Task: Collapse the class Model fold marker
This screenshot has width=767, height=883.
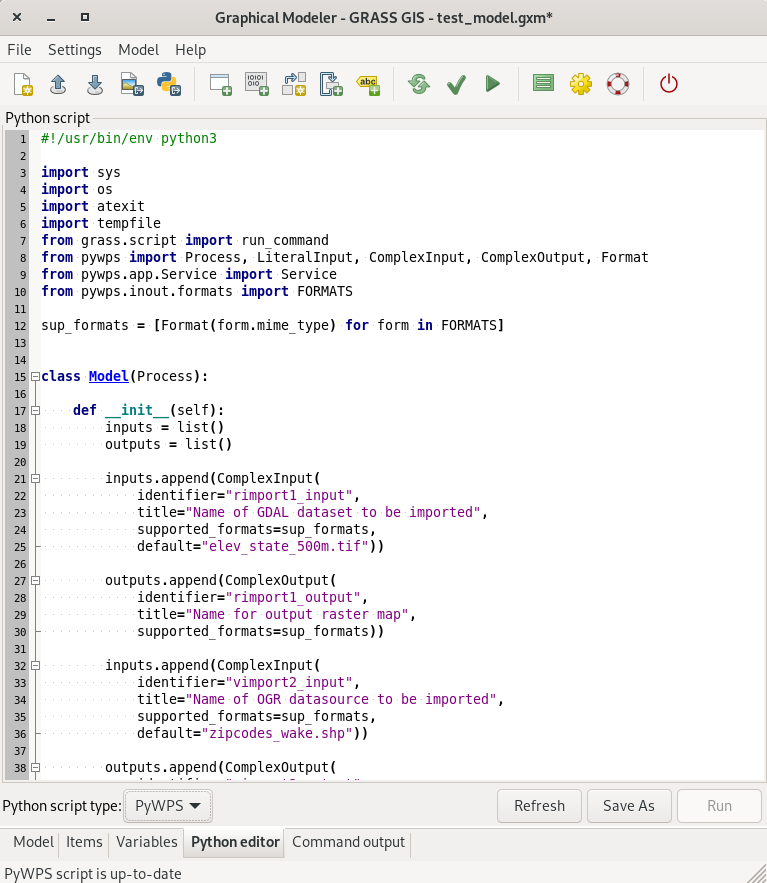Action: (x=35, y=377)
